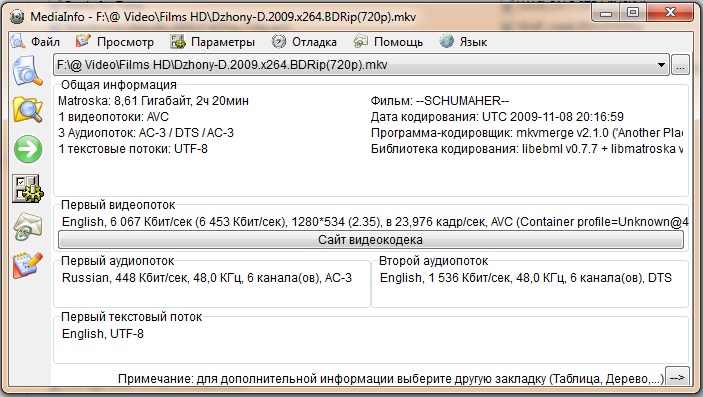Viewport: 703px width, 397px height.
Task: Click the '-->' next view button
Action: pos(677,378)
